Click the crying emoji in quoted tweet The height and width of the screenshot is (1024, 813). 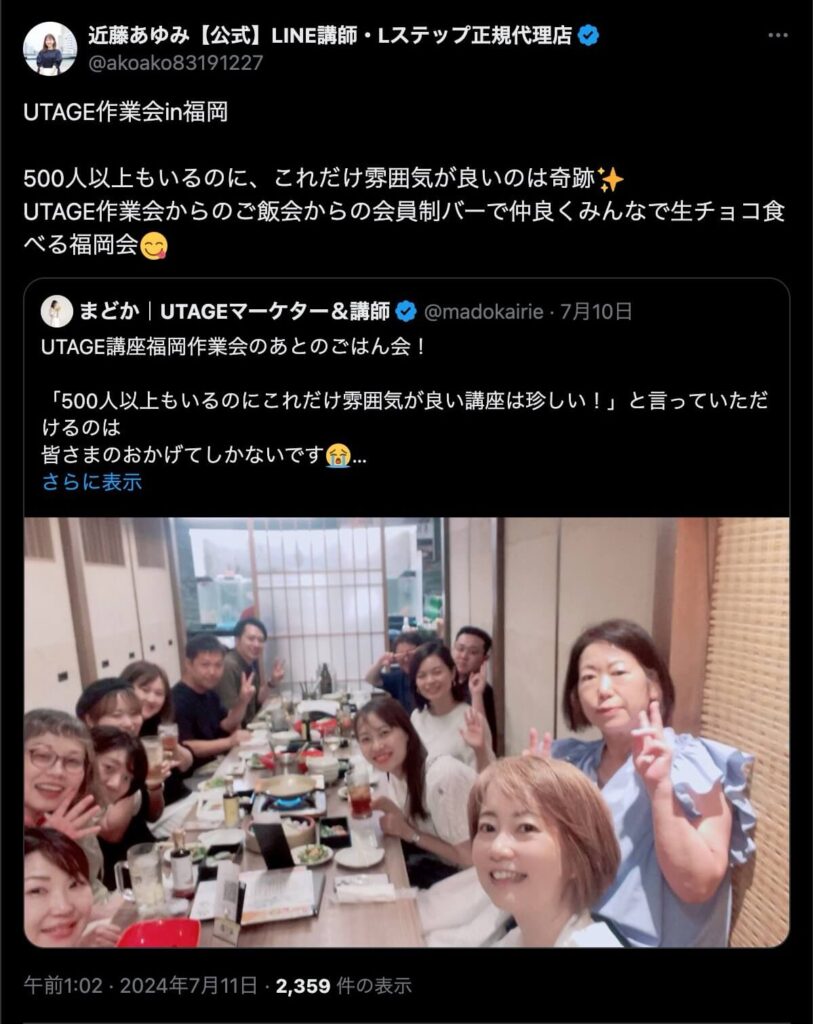click(338, 455)
